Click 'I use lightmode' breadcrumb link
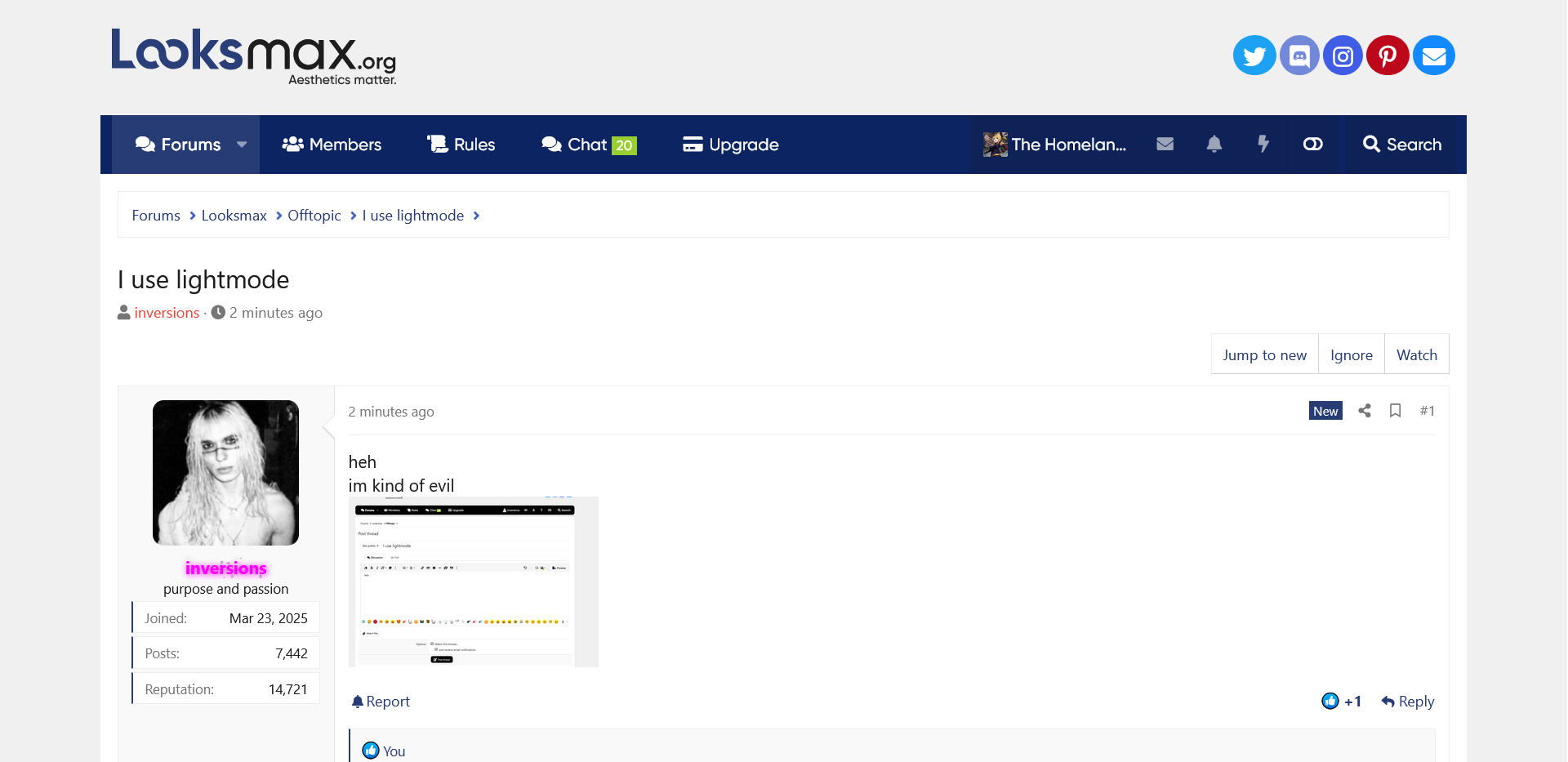The image size is (1568, 762). [413, 216]
